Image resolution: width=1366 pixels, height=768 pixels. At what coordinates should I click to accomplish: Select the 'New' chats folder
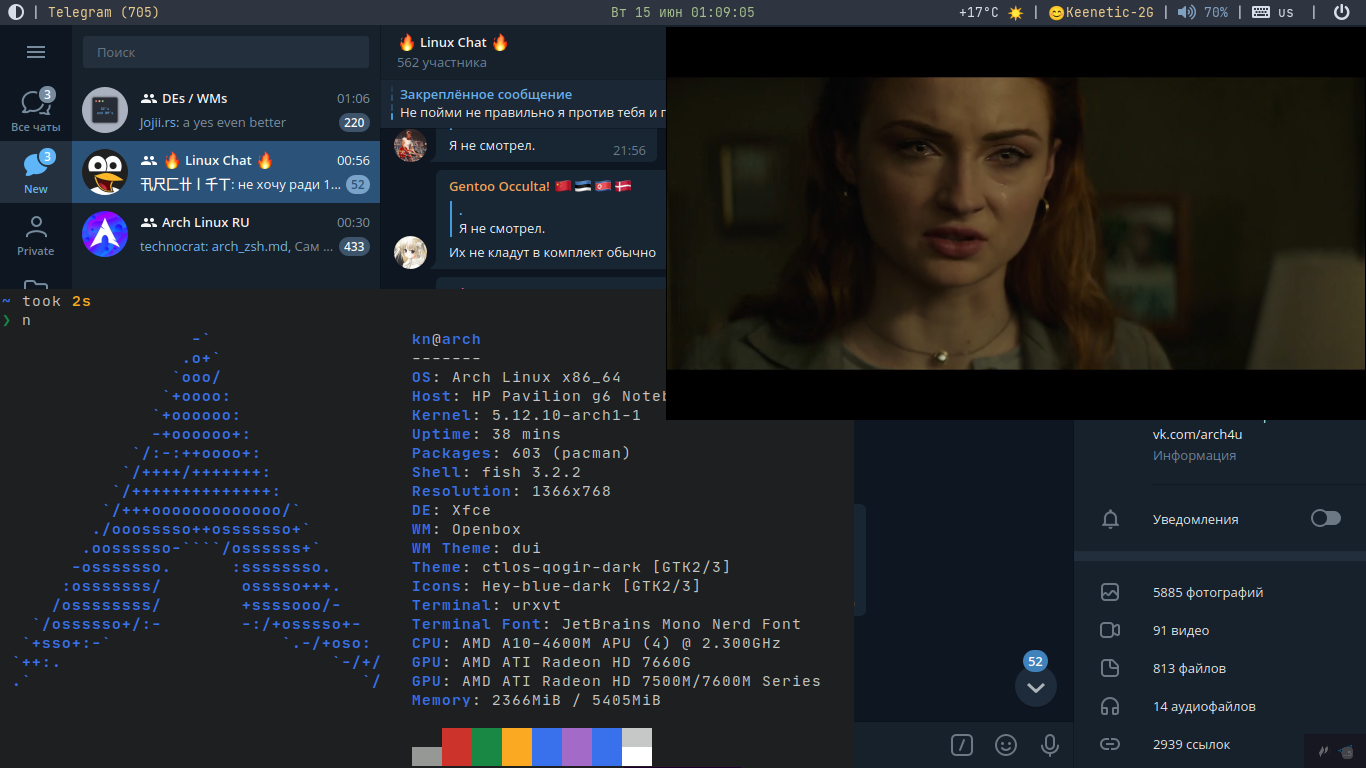pyautogui.click(x=36, y=171)
